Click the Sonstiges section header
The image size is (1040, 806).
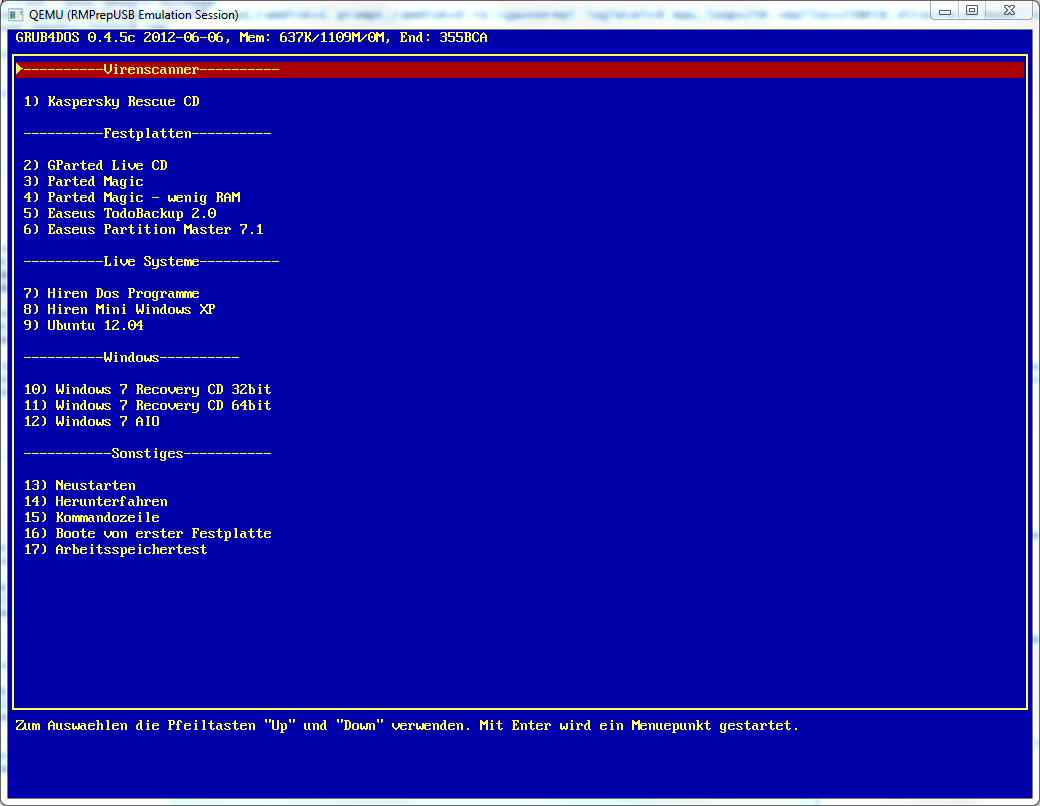147,454
